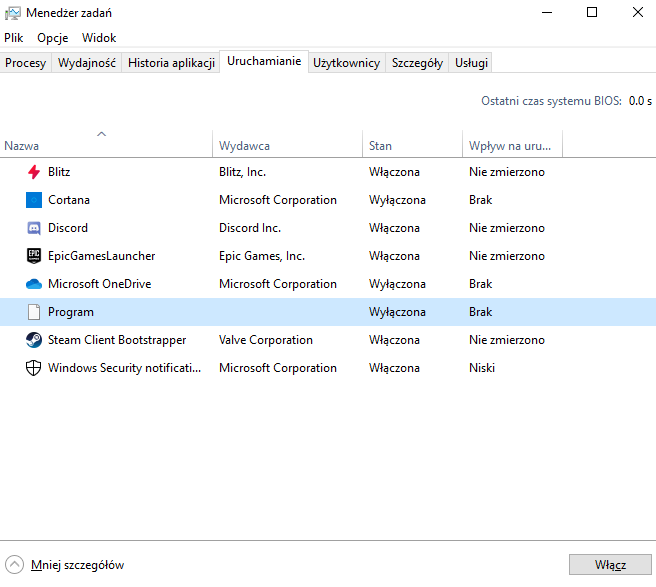The image size is (656, 587).
Task: Click the Valve Corporation publisher cell
Action: [x=266, y=340]
